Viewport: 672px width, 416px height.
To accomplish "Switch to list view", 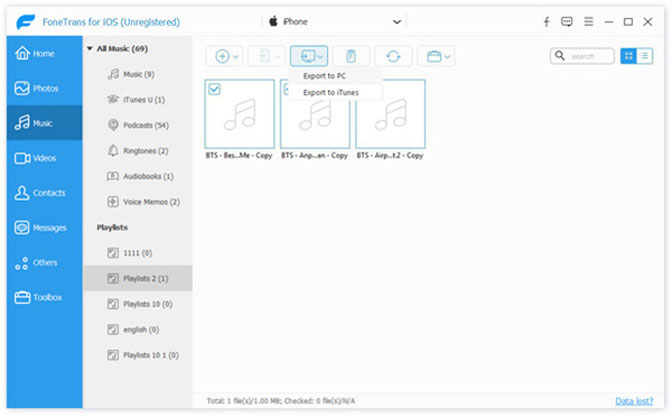I will [x=645, y=56].
